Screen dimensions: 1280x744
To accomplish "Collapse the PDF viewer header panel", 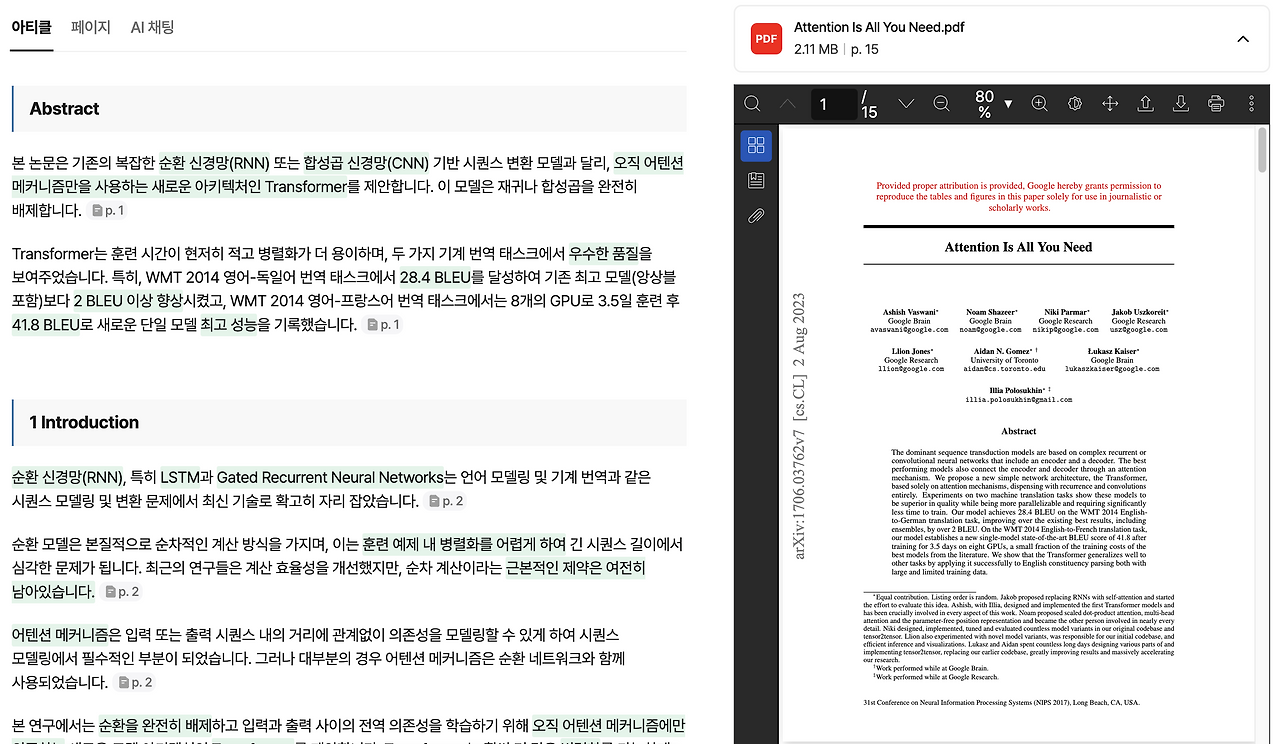I will point(1243,38).
